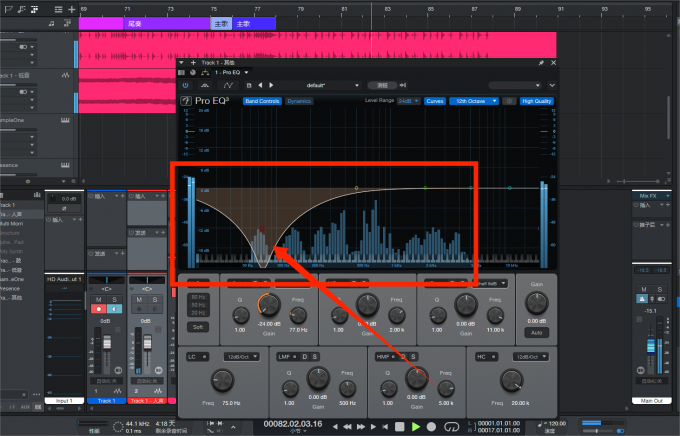The image size is (680, 436).
Task: Click the yellow band node on the EQ curve
Action: pos(356,188)
